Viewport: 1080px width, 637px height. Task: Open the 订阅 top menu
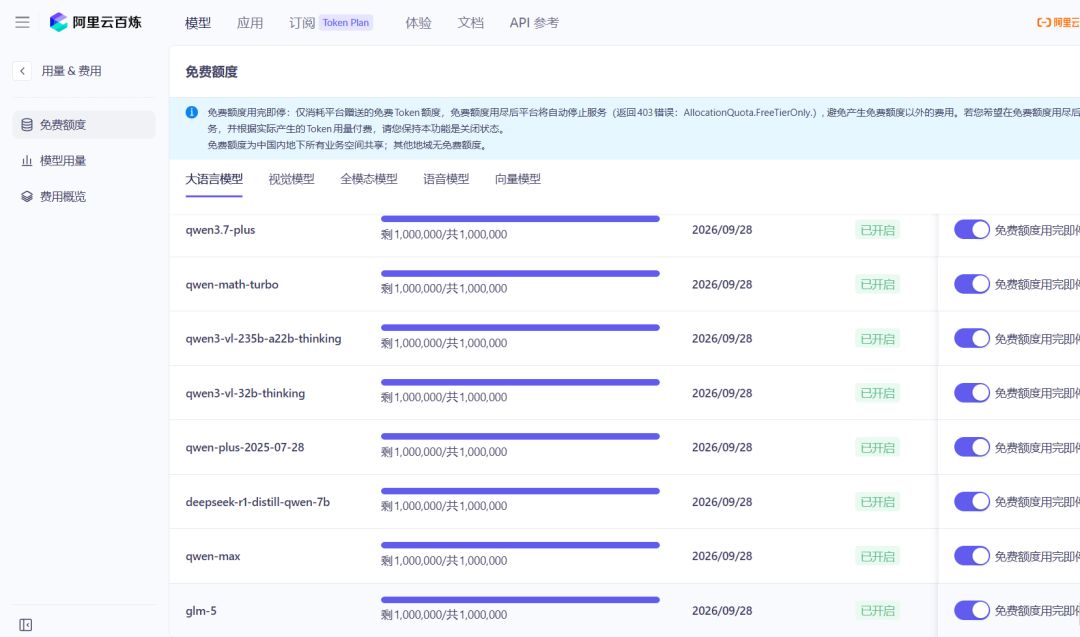(302, 23)
